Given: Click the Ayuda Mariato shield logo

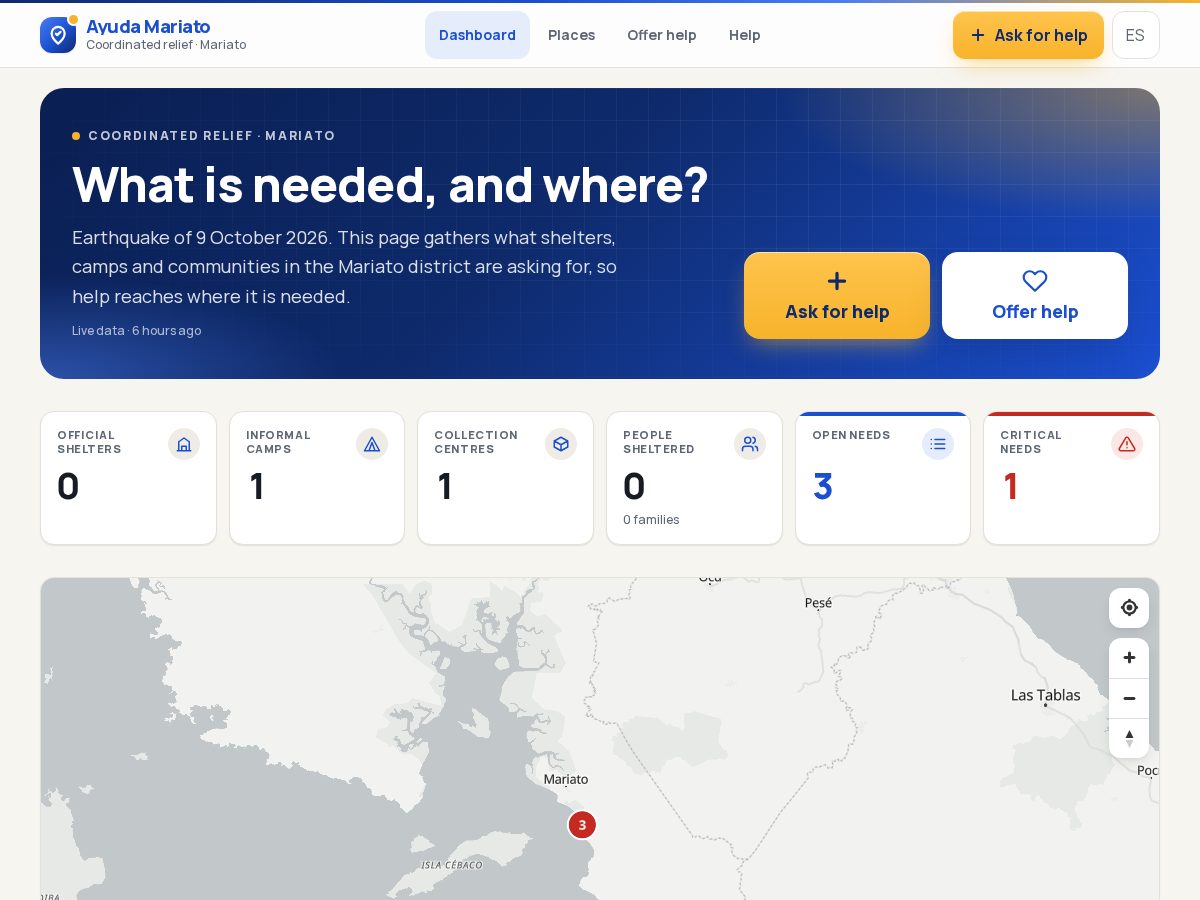Looking at the screenshot, I should click(58, 35).
